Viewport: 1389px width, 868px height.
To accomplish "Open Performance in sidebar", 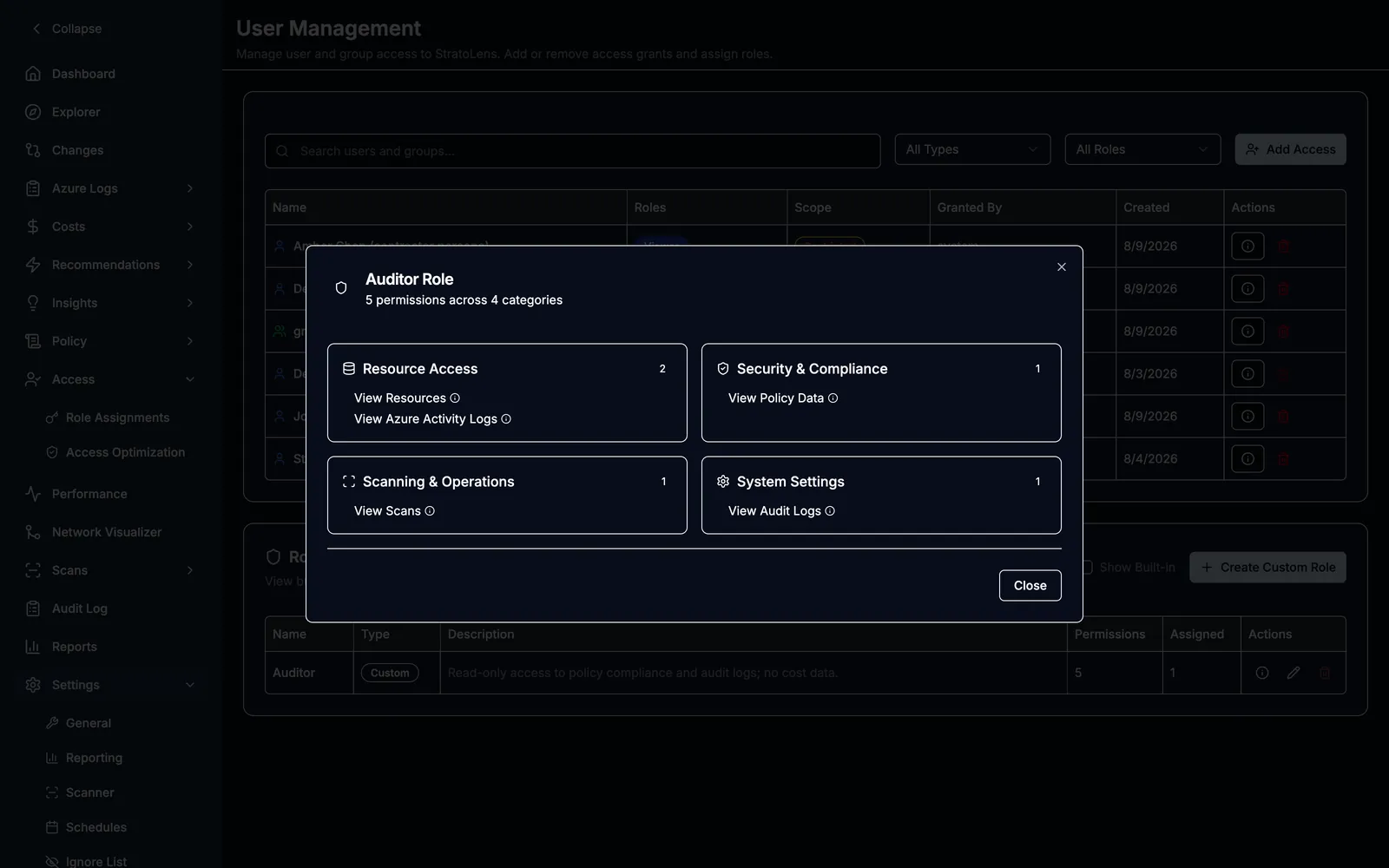I will point(89,494).
